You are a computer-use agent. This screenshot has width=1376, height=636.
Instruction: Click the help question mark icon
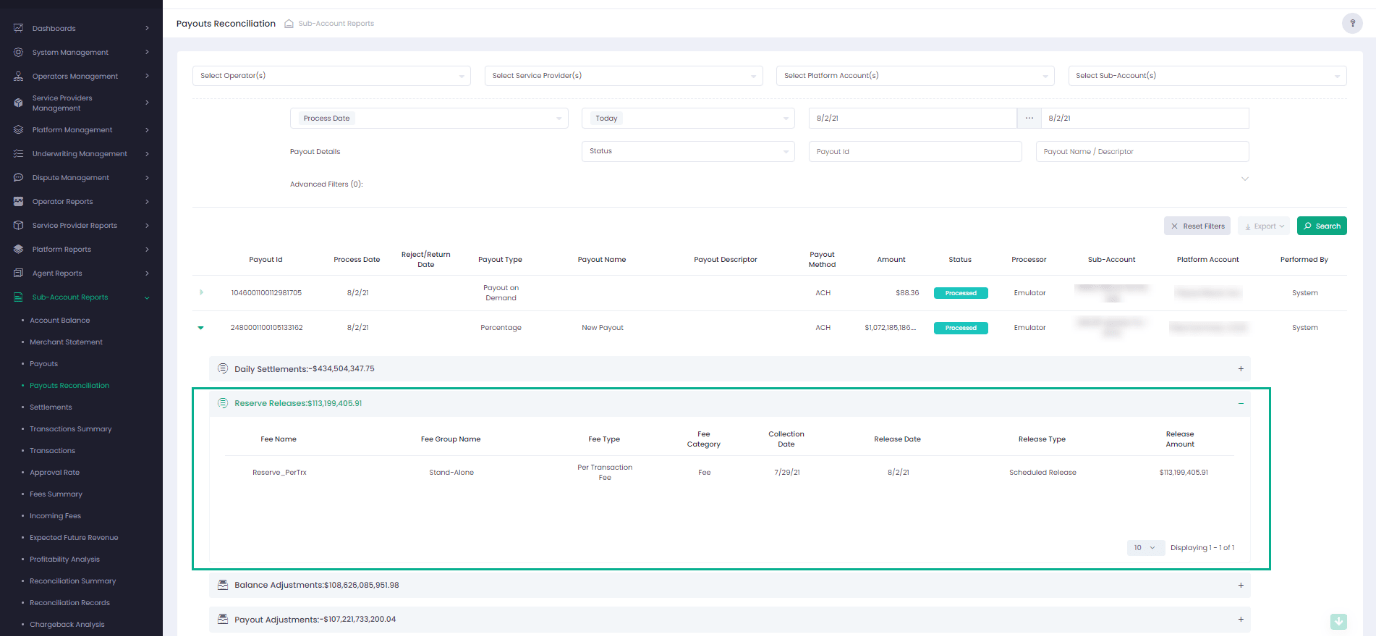click(x=1352, y=24)
